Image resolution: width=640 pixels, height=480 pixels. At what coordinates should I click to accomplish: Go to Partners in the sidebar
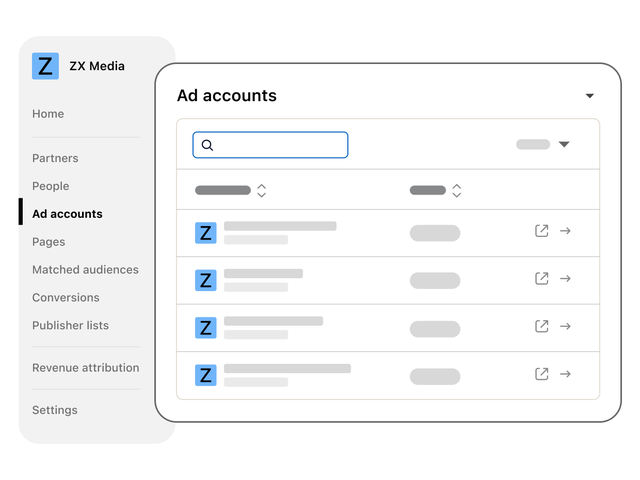[55, 158]
